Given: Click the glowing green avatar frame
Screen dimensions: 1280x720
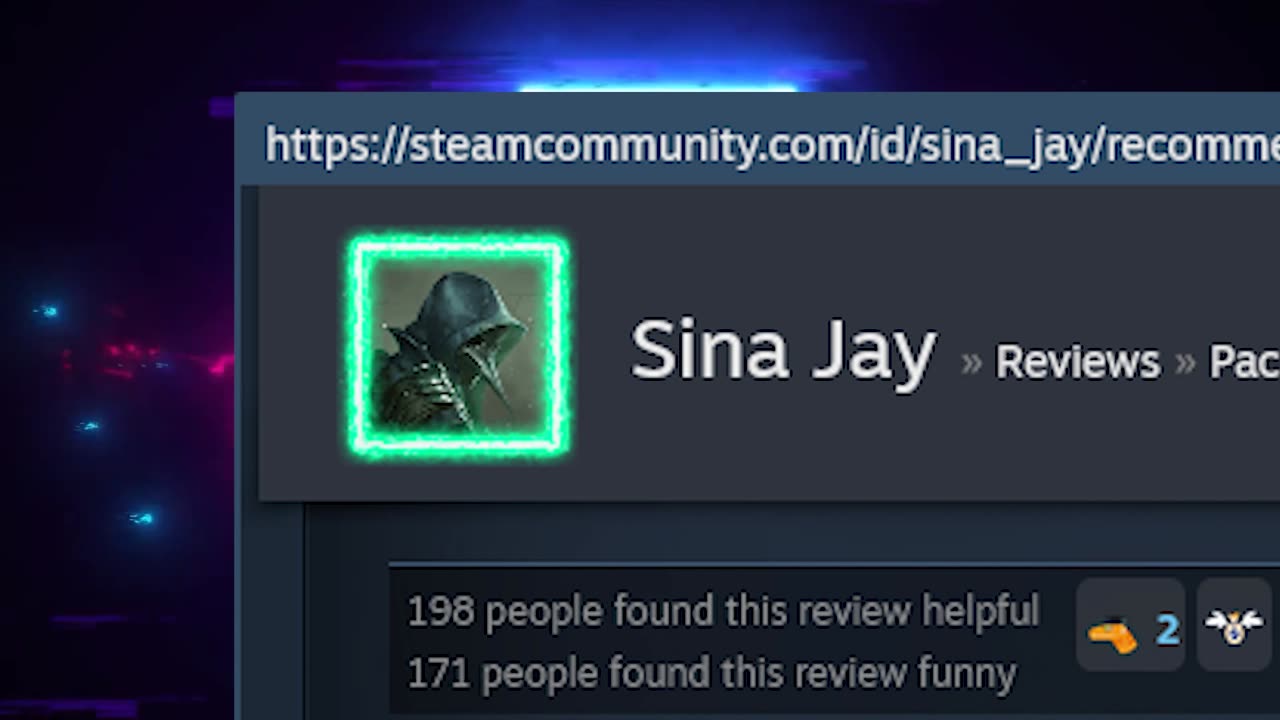Looking at the screenshot, I should (460, 347).
